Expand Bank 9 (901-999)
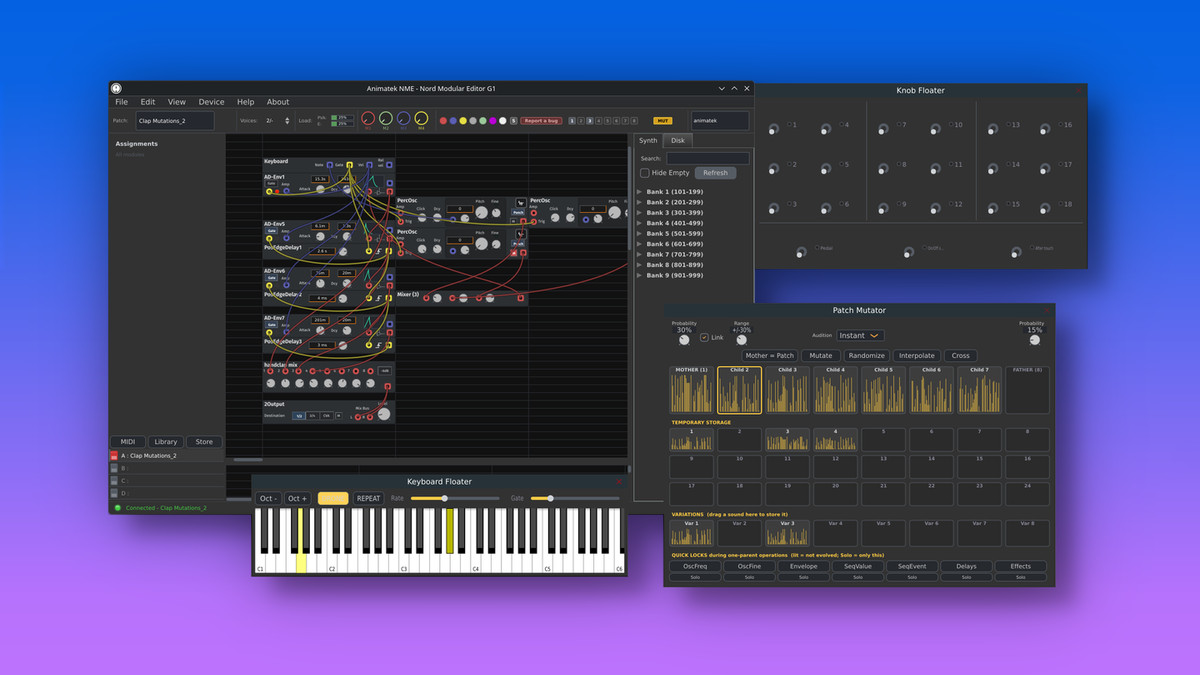Screen dimensions: 1200x675 (x=640, y=275)
